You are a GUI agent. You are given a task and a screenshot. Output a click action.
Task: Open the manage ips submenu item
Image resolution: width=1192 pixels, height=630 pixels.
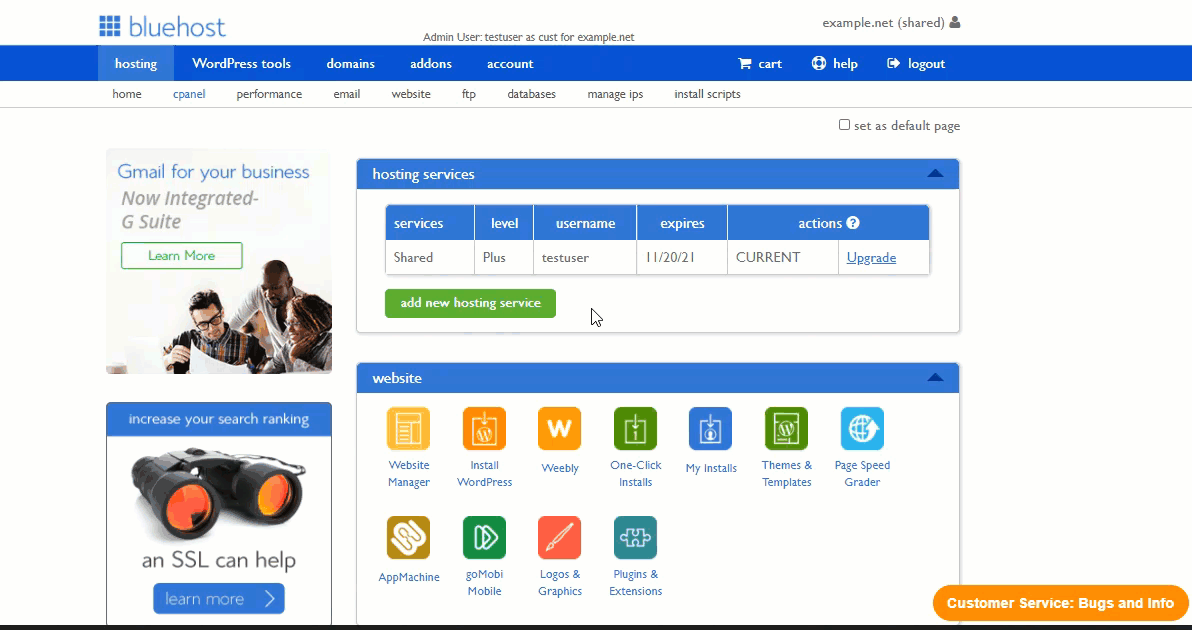click(615, 94)
